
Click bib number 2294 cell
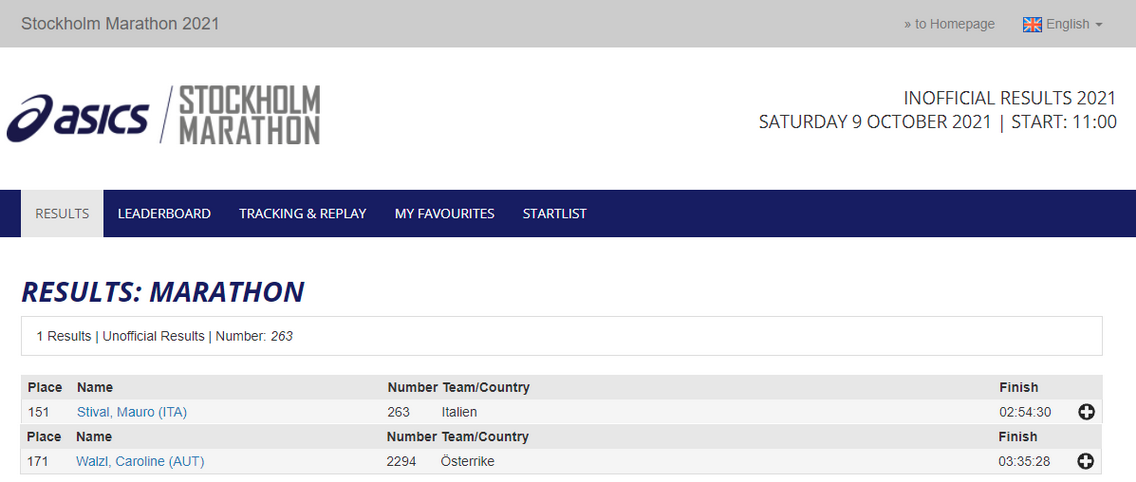[401, 461]
